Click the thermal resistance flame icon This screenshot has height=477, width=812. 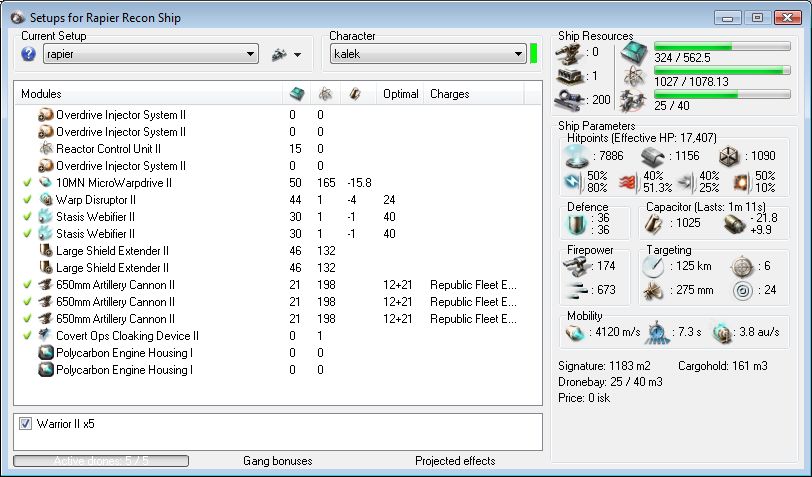[629, 182]
